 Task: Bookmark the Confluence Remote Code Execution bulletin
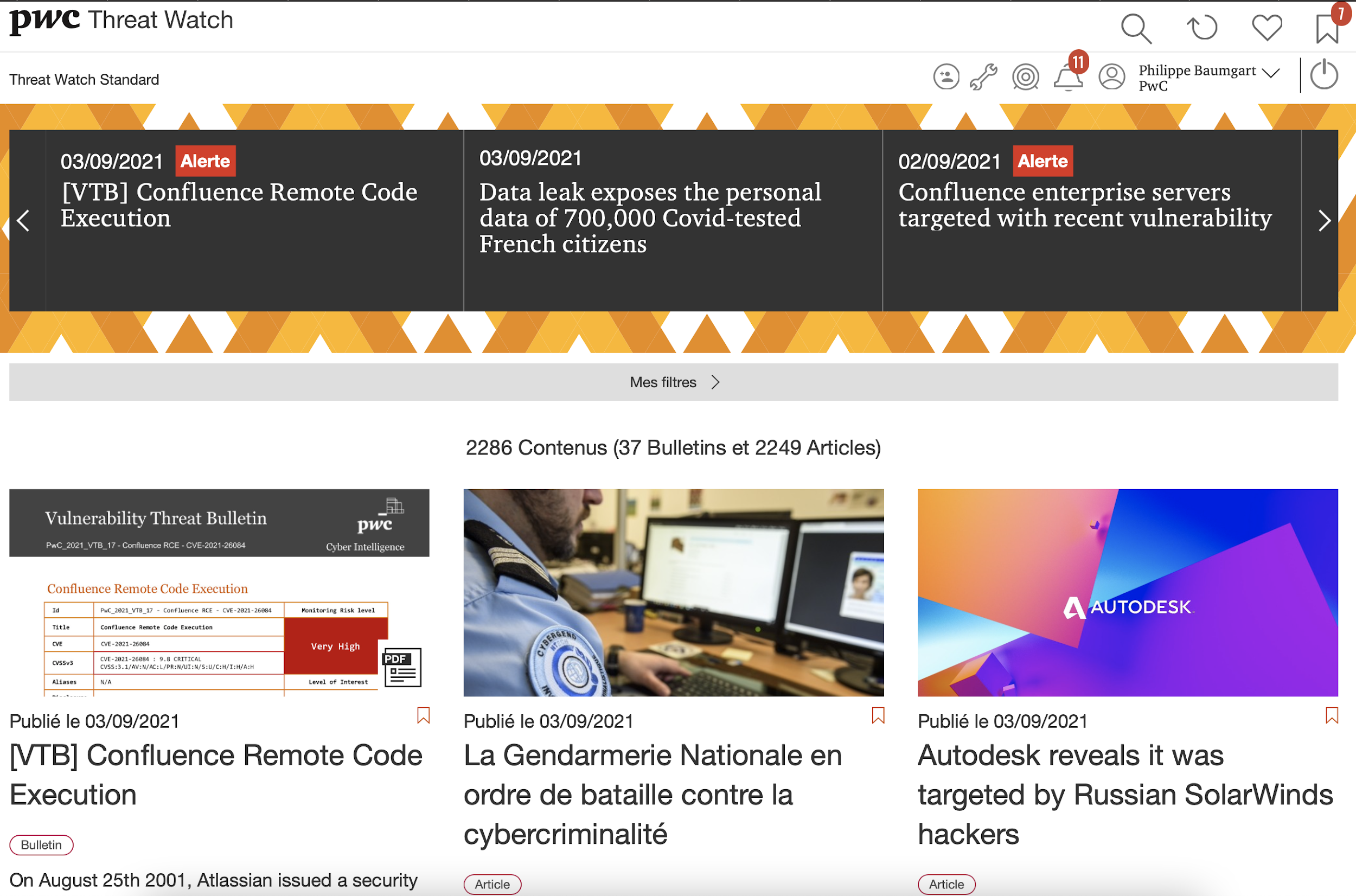424,715
